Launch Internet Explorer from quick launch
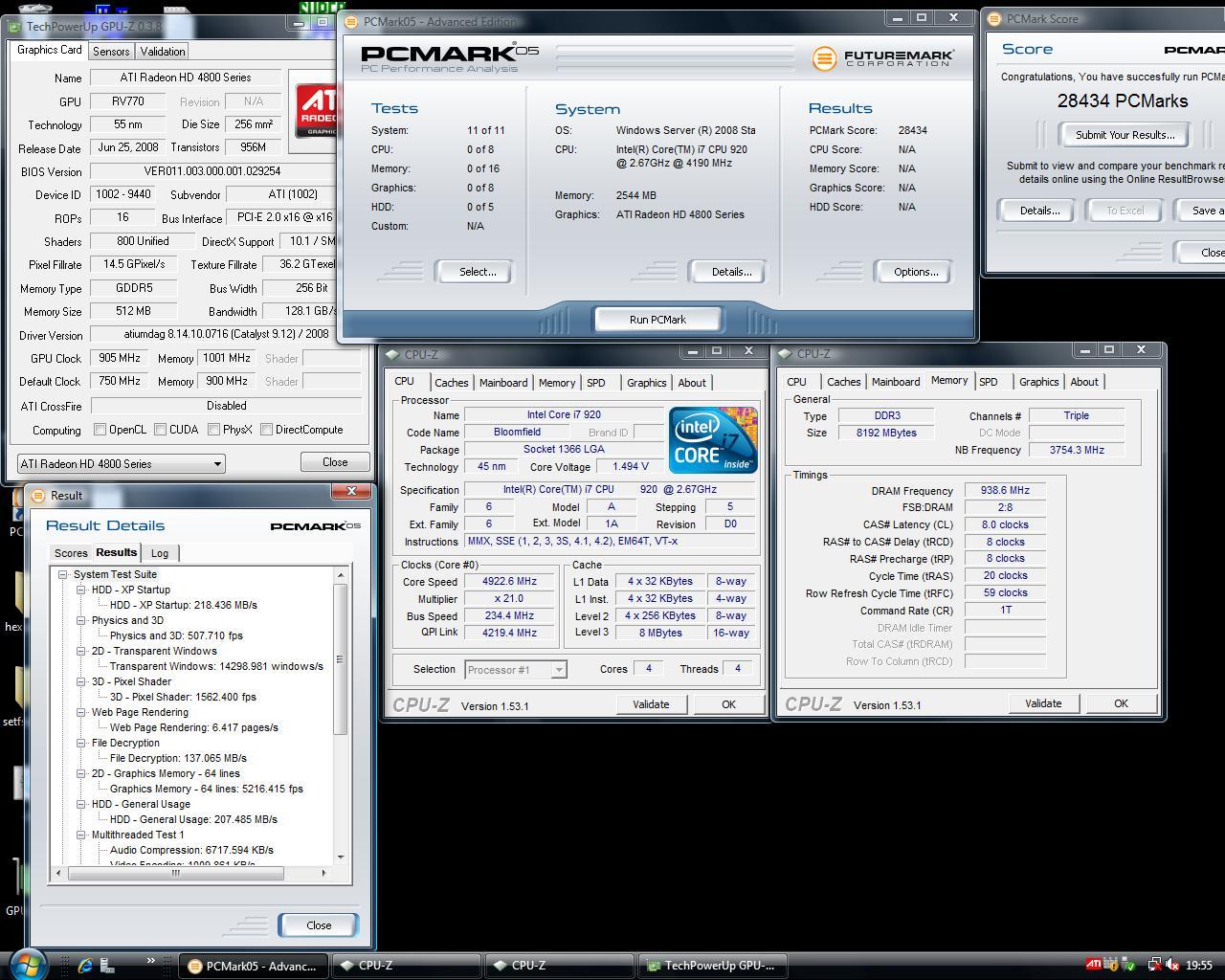 (85, 965)
